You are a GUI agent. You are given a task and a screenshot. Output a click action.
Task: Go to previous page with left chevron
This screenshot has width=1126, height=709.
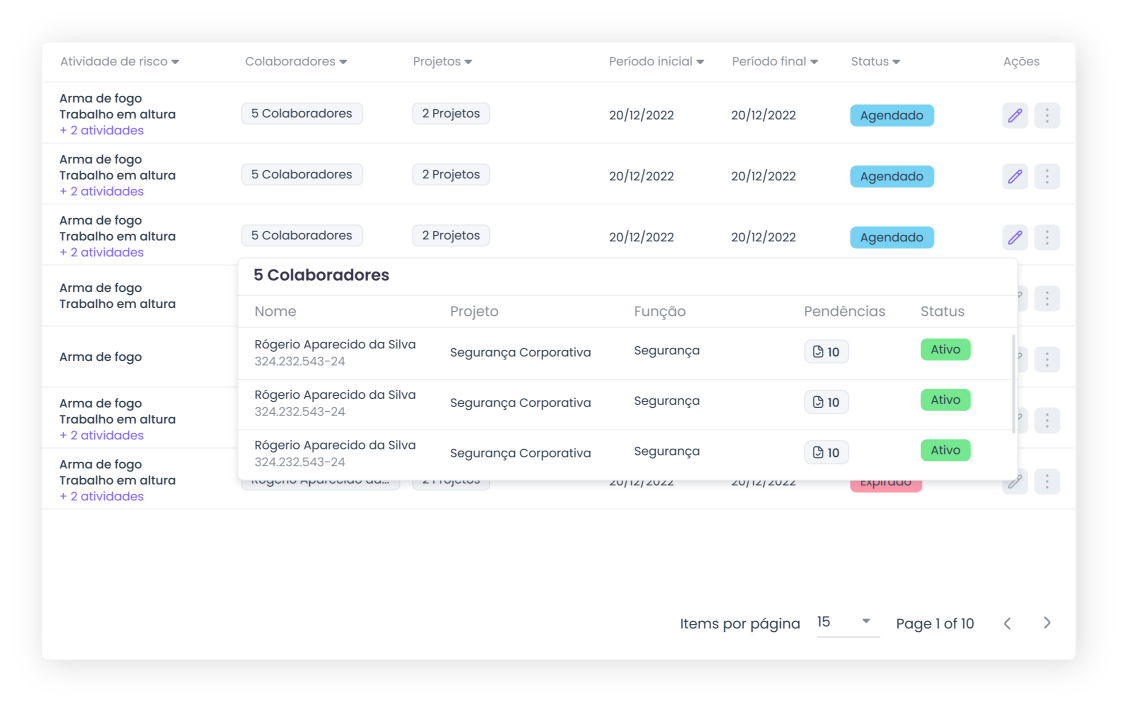(x=1007, y=623)
